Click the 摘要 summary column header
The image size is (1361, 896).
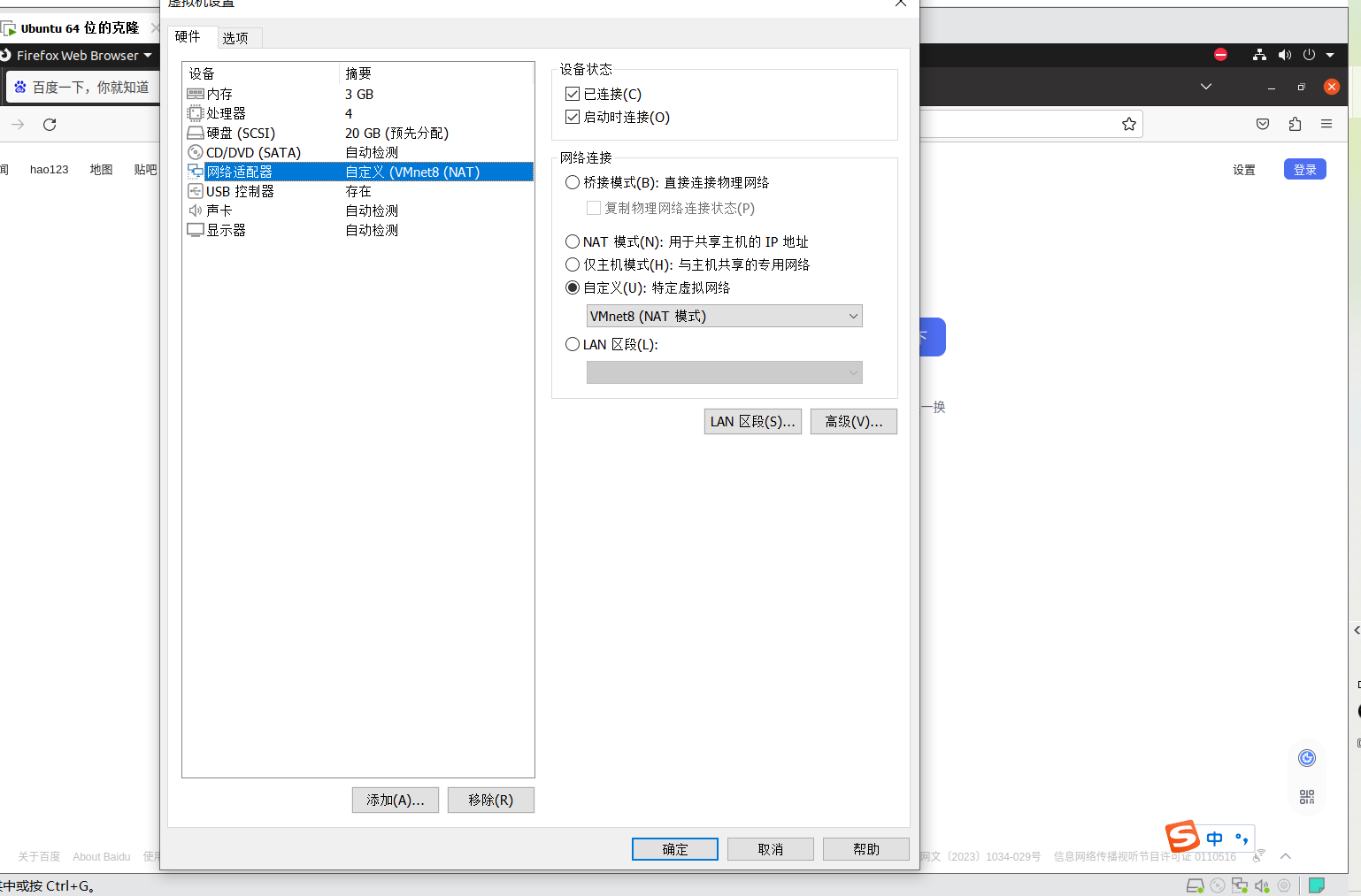point(436,73)
